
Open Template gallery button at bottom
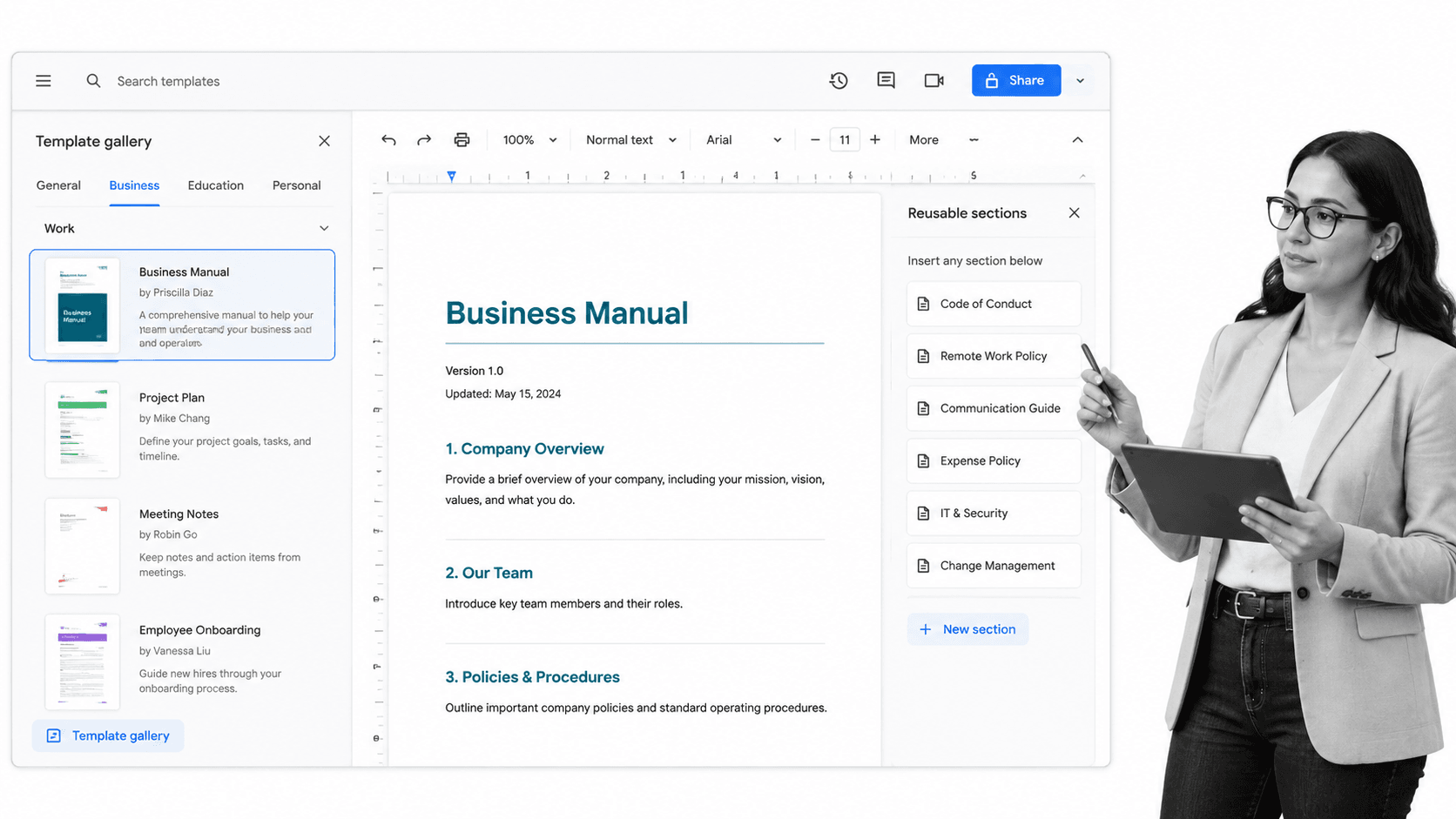108,735
